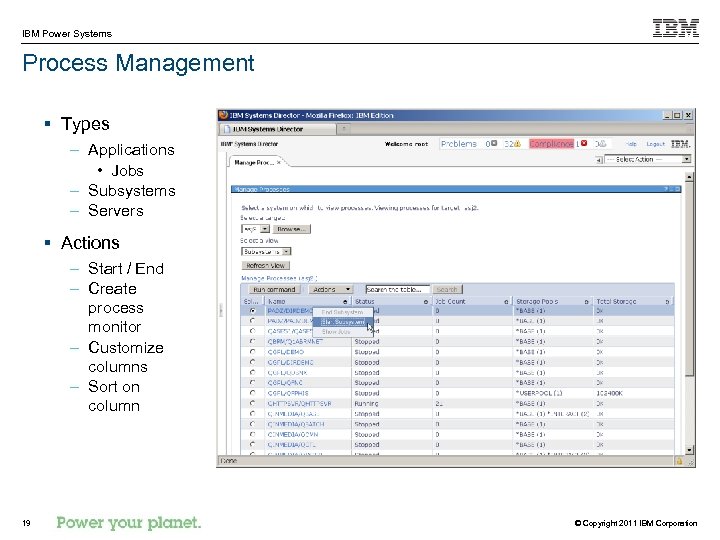
Task: Sort table by Job Count column icon
Action: pos(506,302)
